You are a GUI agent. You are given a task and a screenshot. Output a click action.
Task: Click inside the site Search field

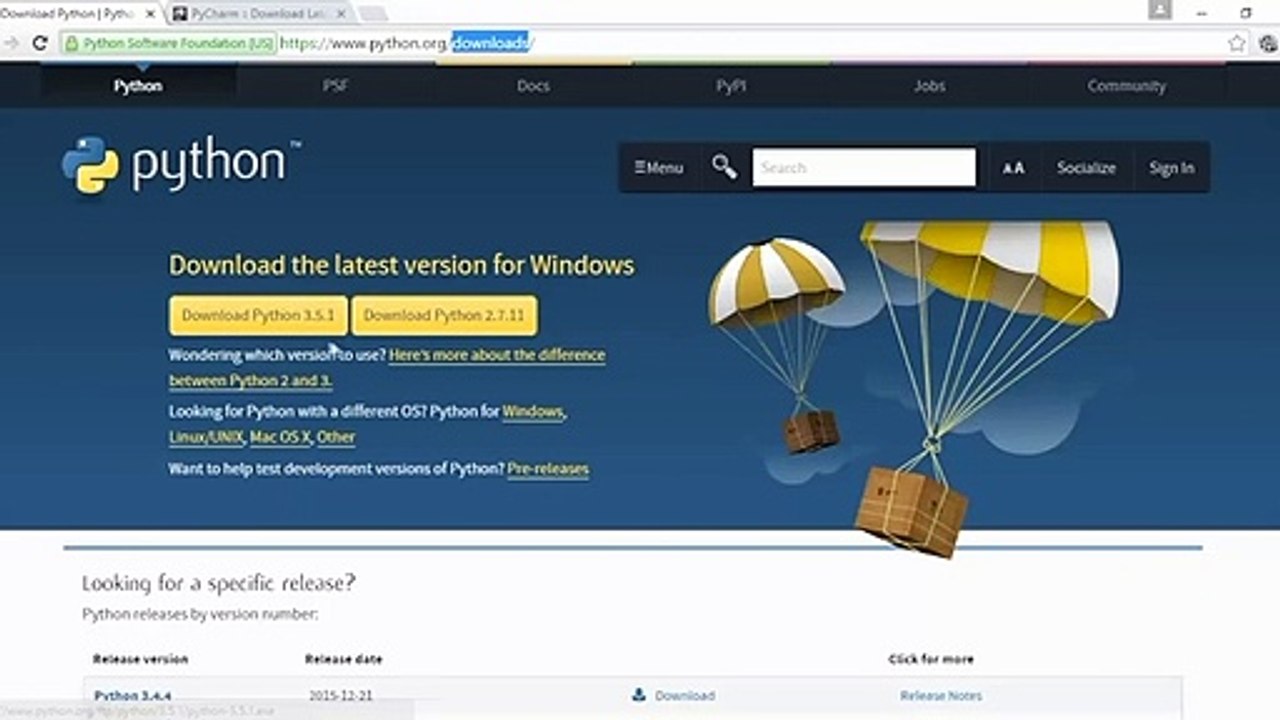[864, 167]
